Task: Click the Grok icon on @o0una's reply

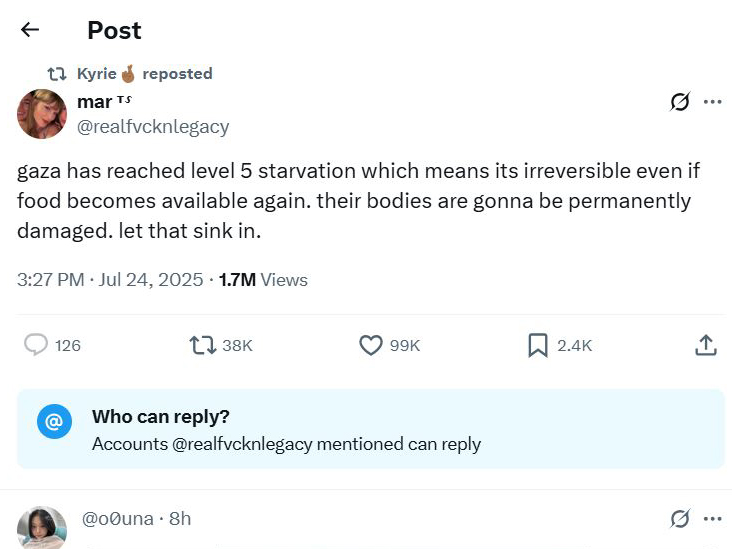Action: pos(680,519)
